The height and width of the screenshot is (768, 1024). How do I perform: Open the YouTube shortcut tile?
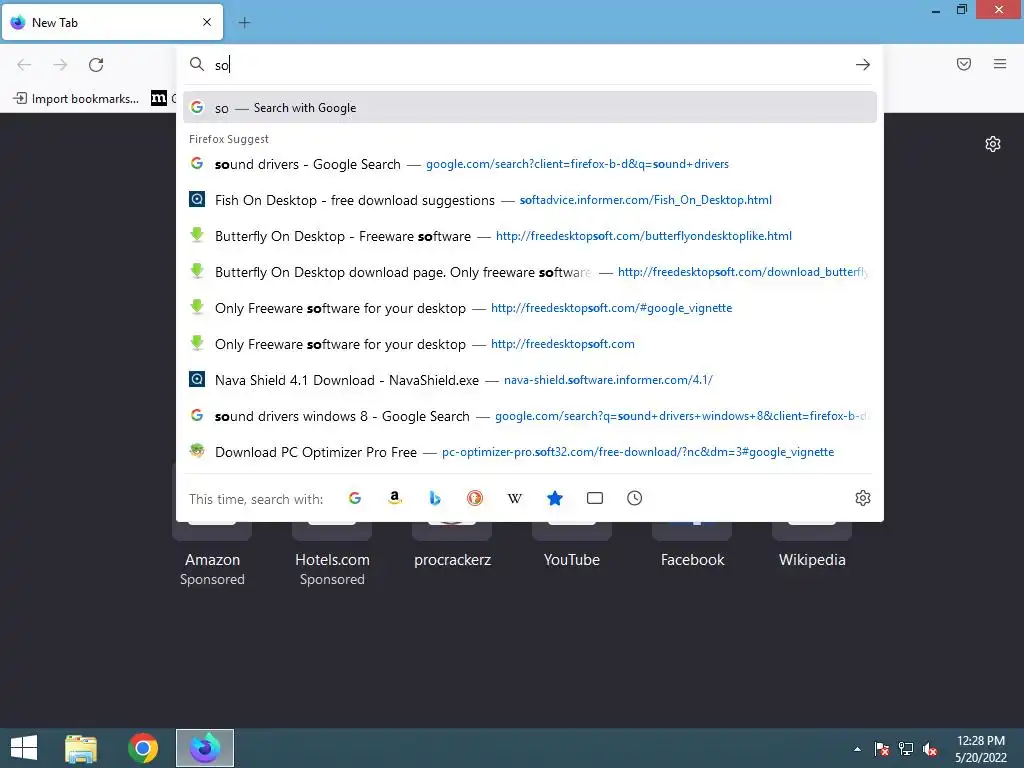coord(571,558)
